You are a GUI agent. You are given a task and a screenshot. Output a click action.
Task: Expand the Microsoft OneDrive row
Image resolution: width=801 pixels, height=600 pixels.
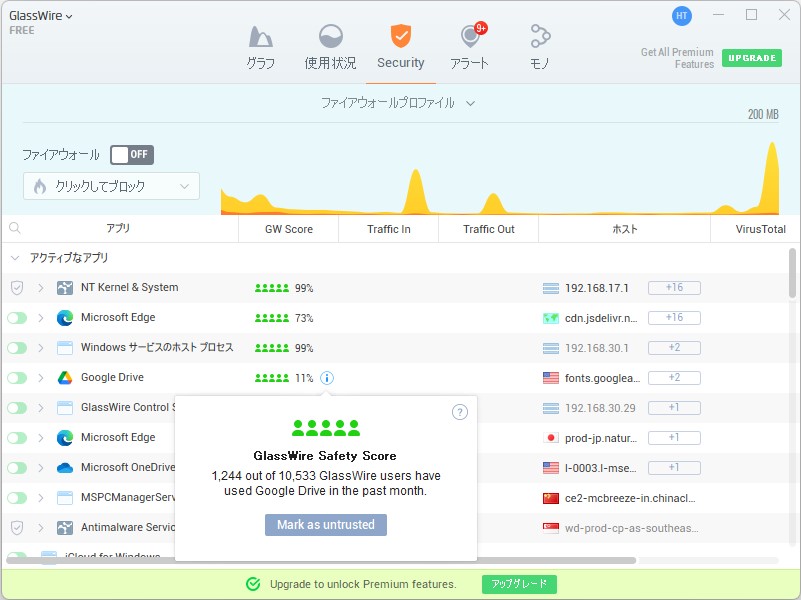pos(40,468)
